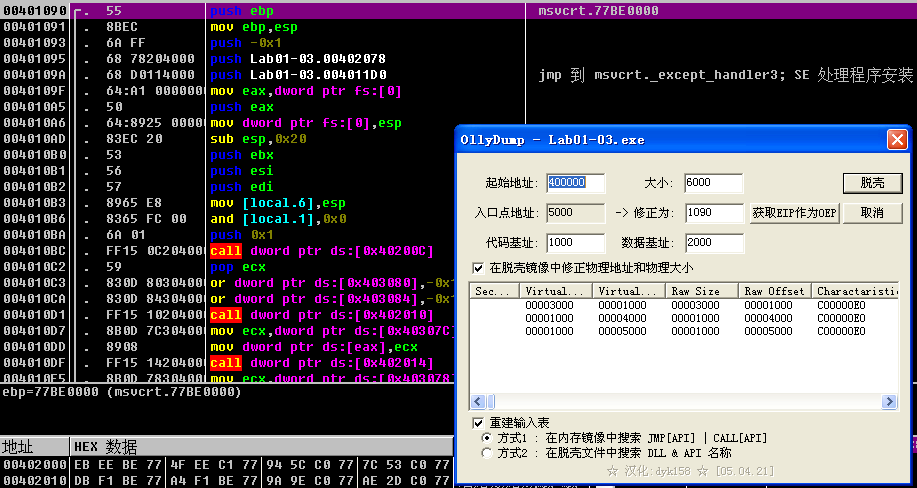Image resolution: width=917 pixels, height=488 pixels.
Task: Click the Characteristics column header
Action: [855, 291]
